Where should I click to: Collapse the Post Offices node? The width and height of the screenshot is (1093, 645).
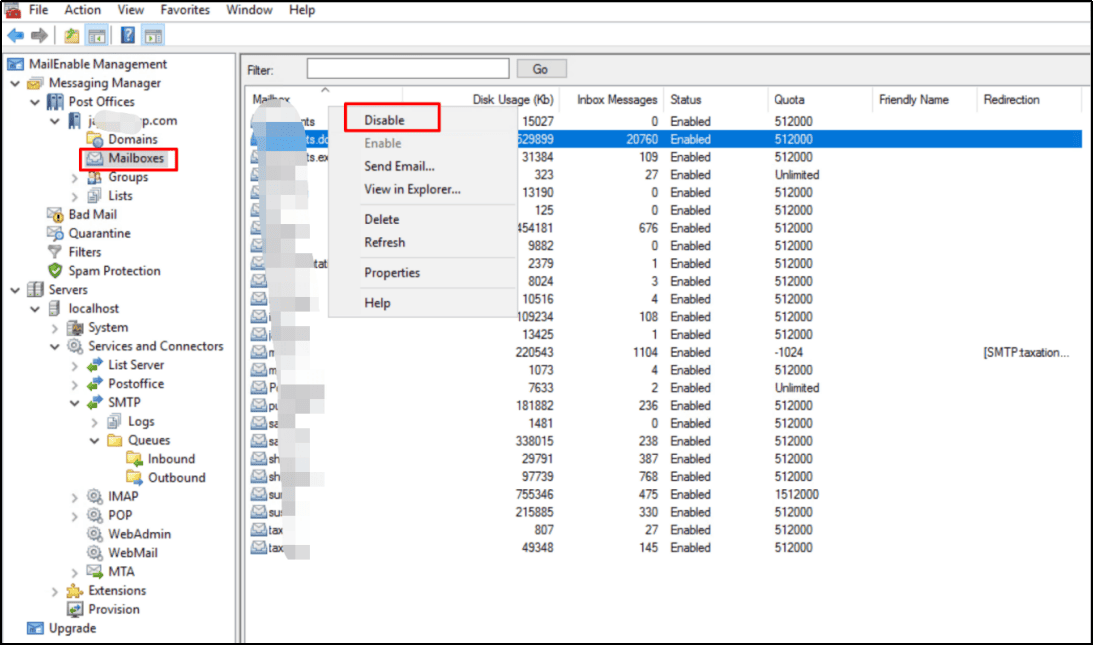[x=35, y=102]
